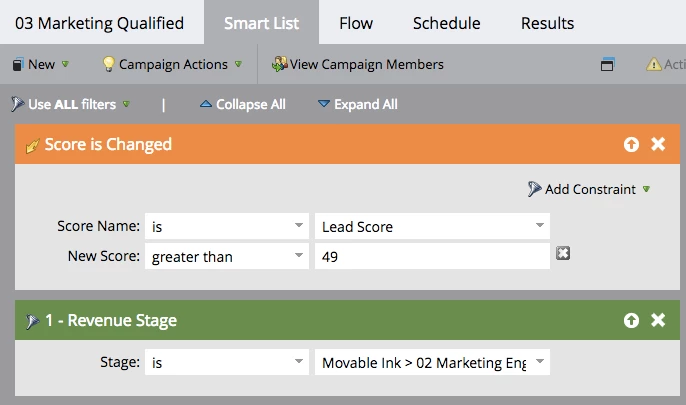Click the Collapse All triangle icon
This screenshot has width=686, height=405.
coord(206,104)
